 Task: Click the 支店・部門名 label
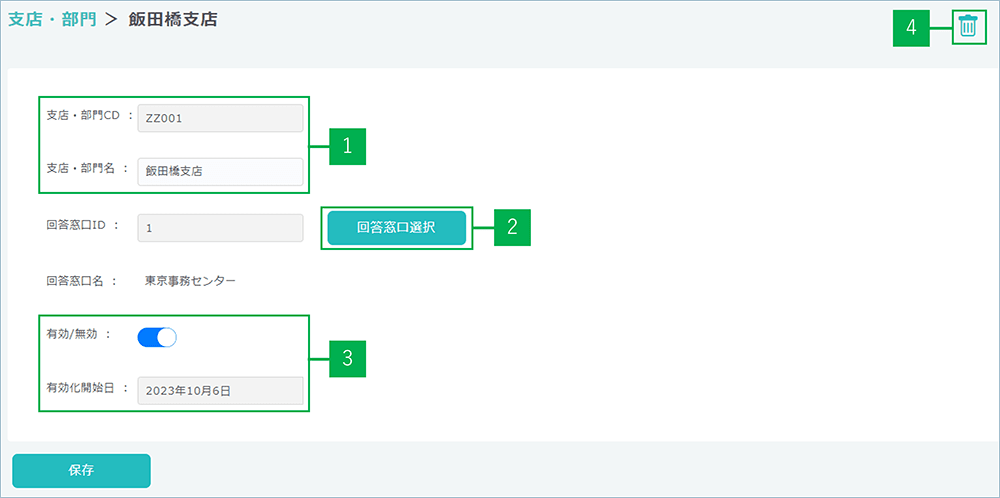pyautogui.click(x=82, y=169)
